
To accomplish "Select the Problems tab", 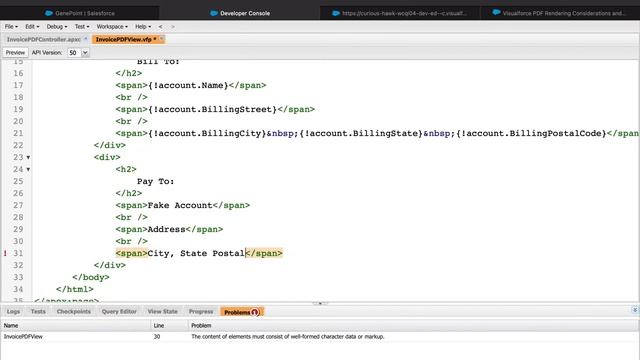I will coord(242,312).
